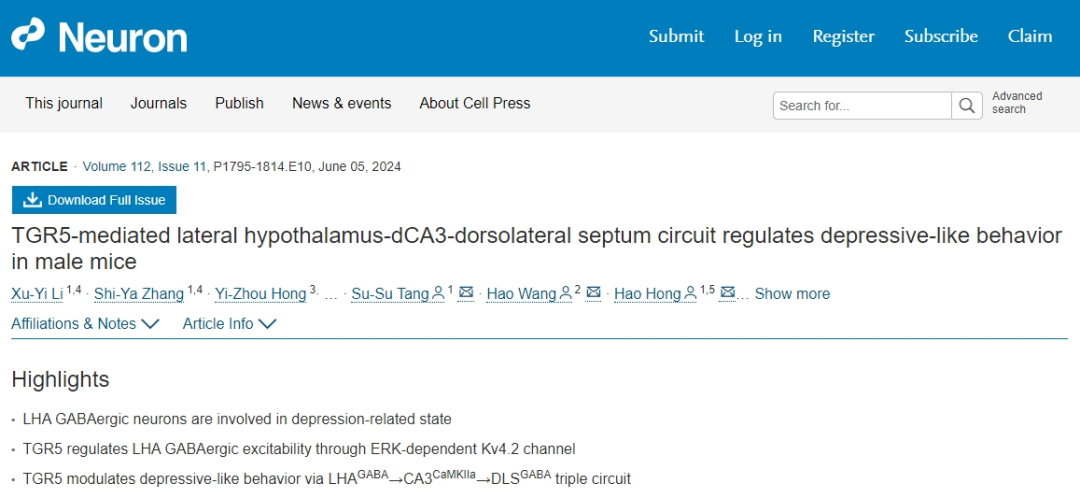Screen dimensions: 1080x498
Task: Click the person icon beside Su-Su Tang
Action: click(437, 293)
